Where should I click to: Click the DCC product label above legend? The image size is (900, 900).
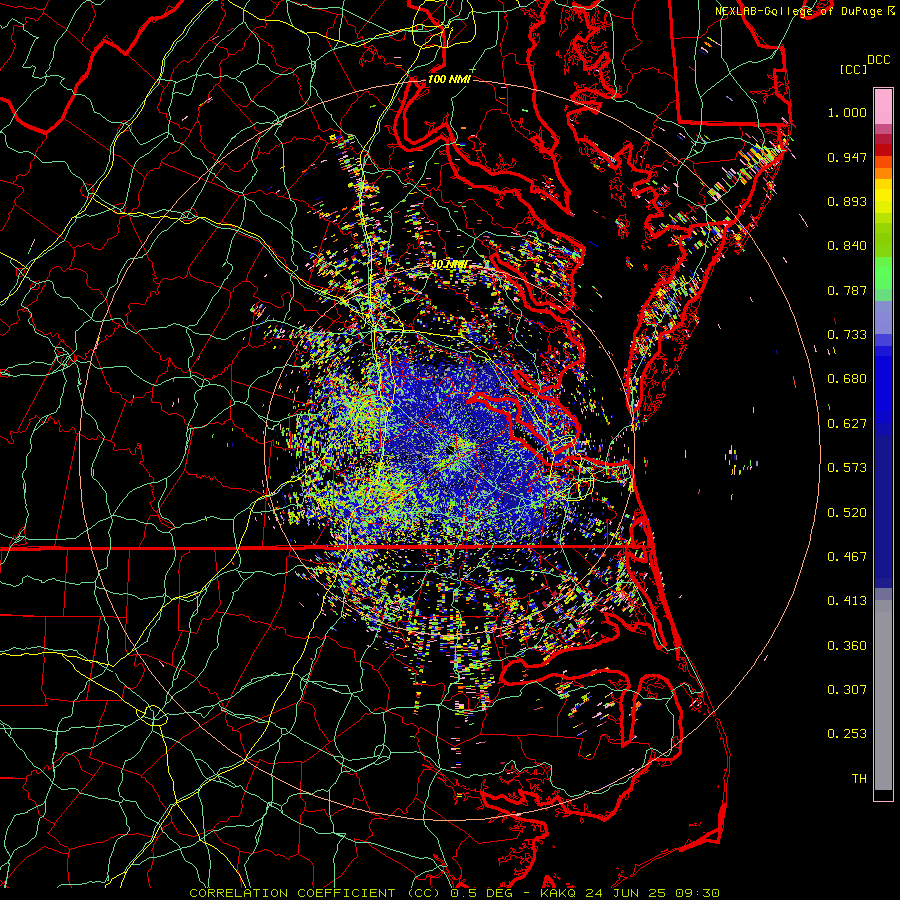(x=878, y=60)
